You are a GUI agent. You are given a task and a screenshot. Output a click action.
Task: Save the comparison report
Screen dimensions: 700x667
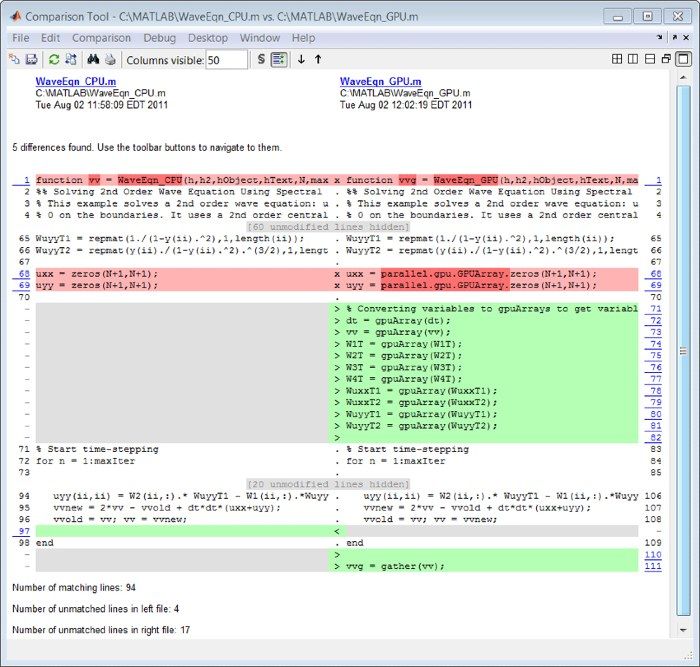point(30,60)
